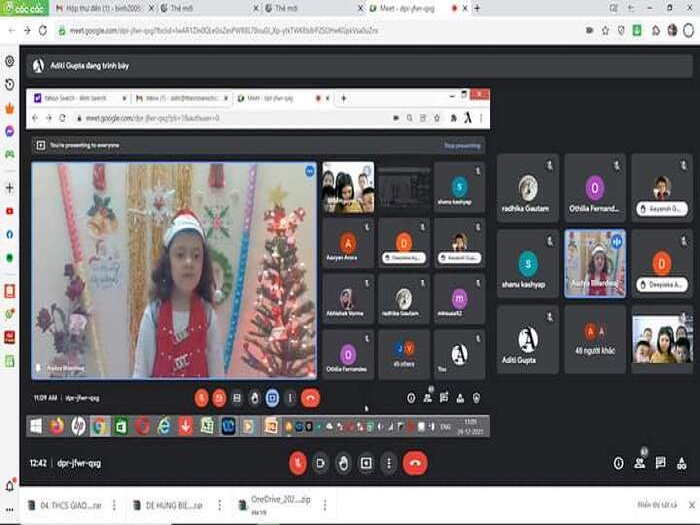Select Aditi Gupta participant tile
Viewport: 700px width, 525px height.
point(527,339)
